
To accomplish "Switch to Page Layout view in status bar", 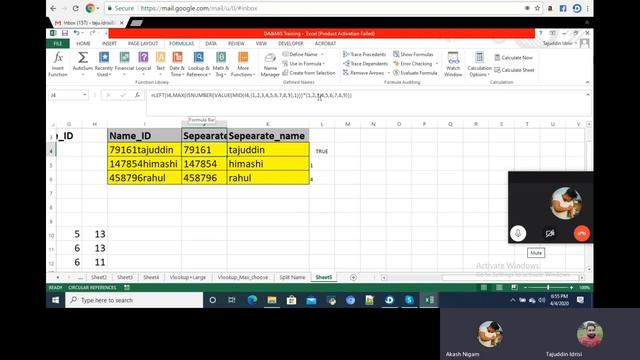I will click(x=499, y=288).
